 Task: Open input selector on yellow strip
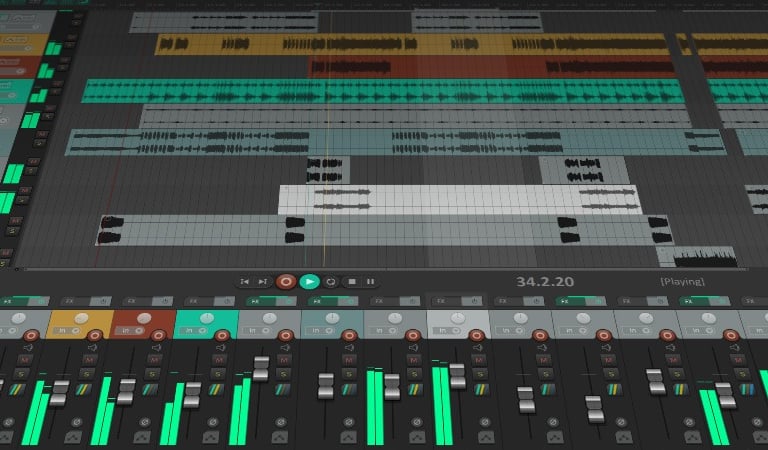point(68,331)
